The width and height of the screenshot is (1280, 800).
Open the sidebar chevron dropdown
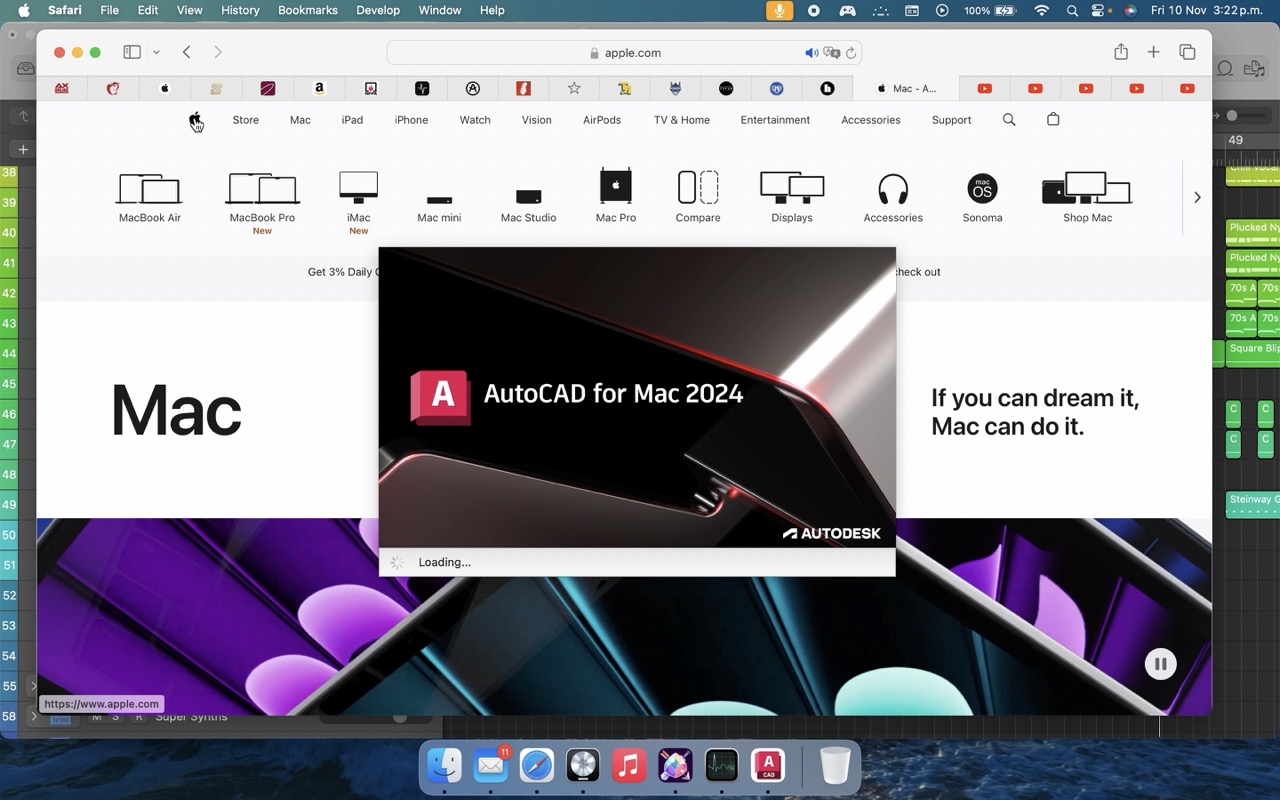click(x=156, y=52)
